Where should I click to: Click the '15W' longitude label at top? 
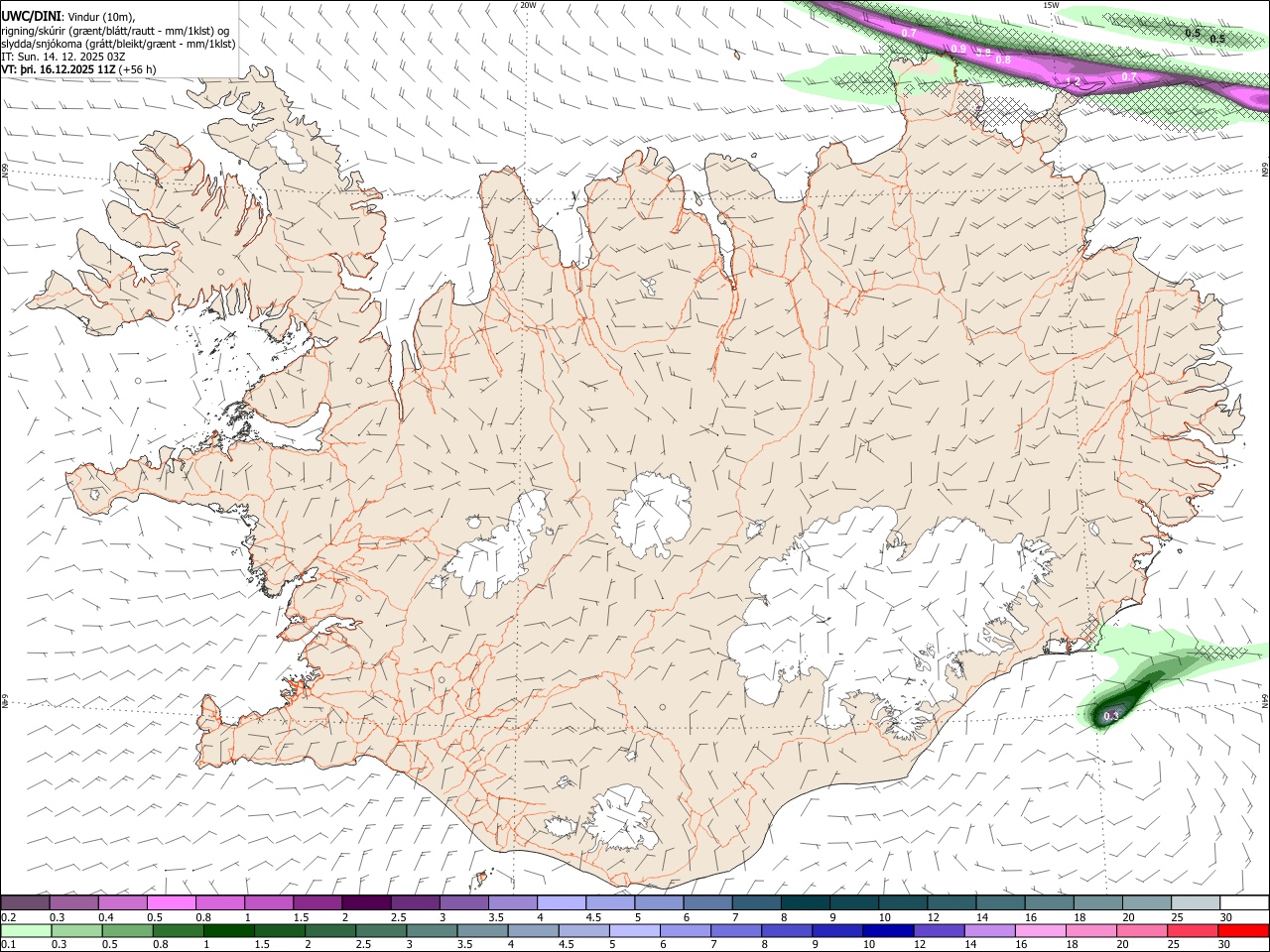[x=1051, y=5]
